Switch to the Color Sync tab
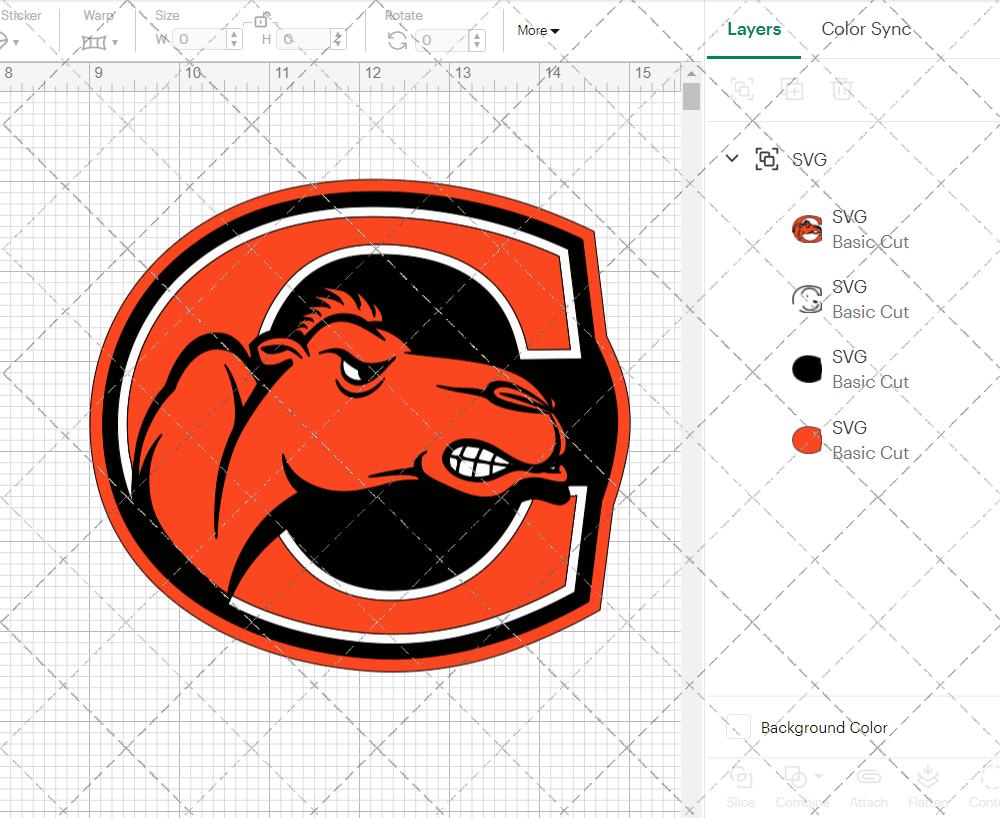 [x=866, y=29]
